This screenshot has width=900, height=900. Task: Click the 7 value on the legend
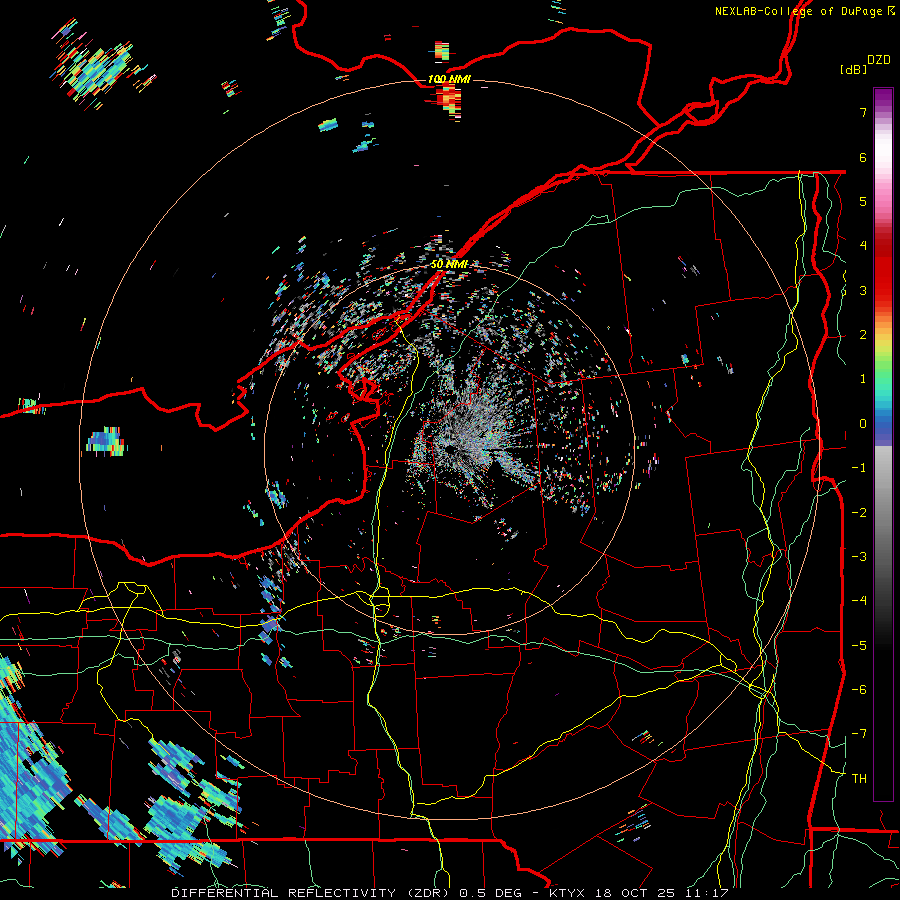tap(863, 112)
